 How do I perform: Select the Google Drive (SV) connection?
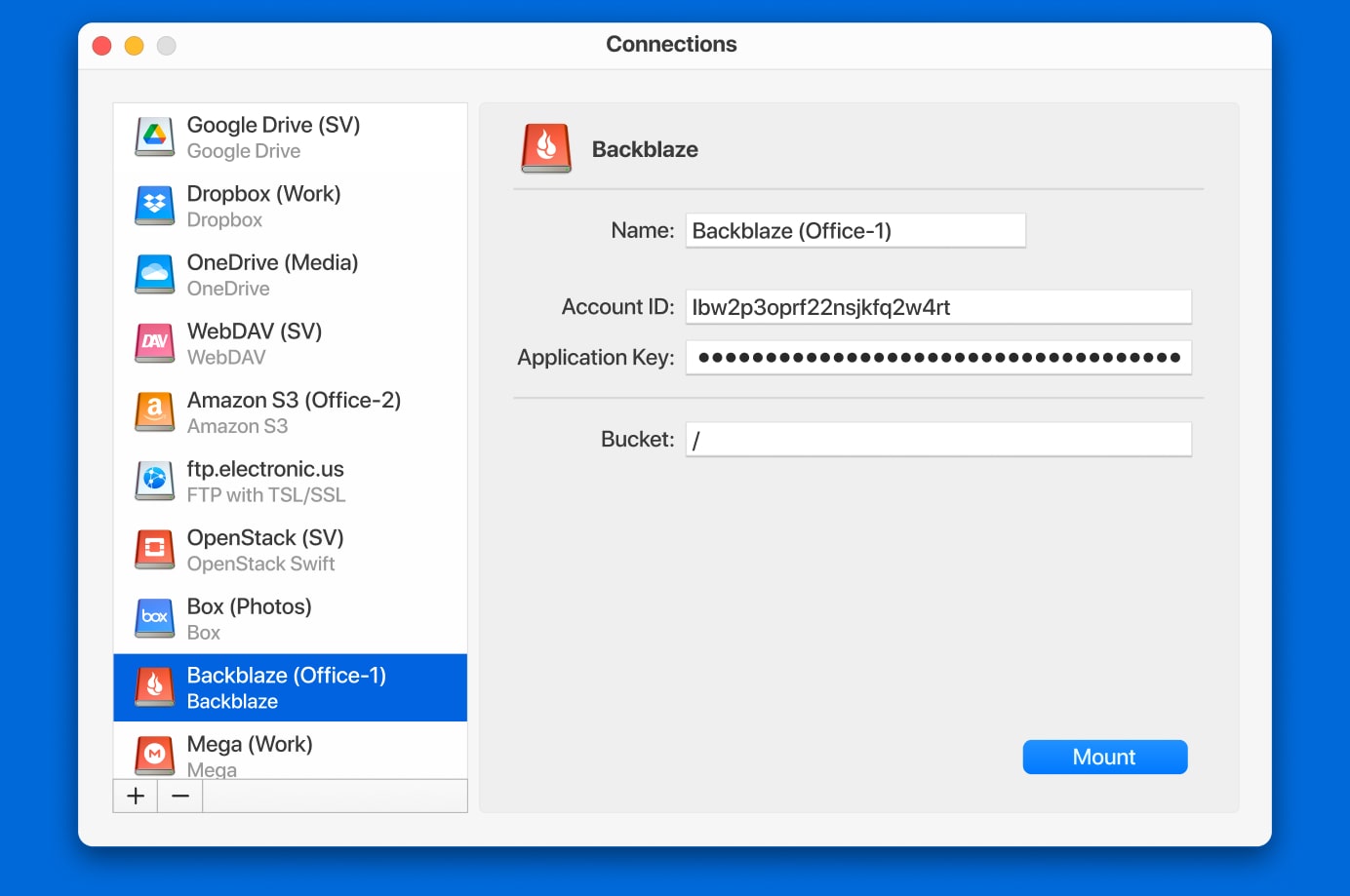pos(291,137)
